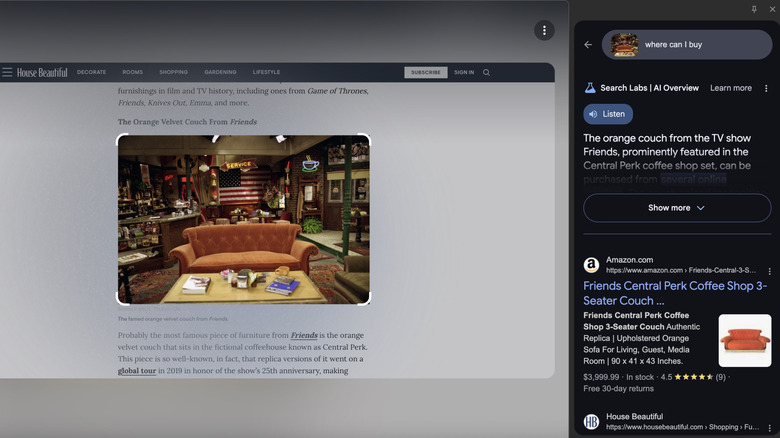Viewport: 780px width, 438px height.
Task: Click 'The Orange Velvet Couch From Friends' heading
Action: tap(188, 121)
